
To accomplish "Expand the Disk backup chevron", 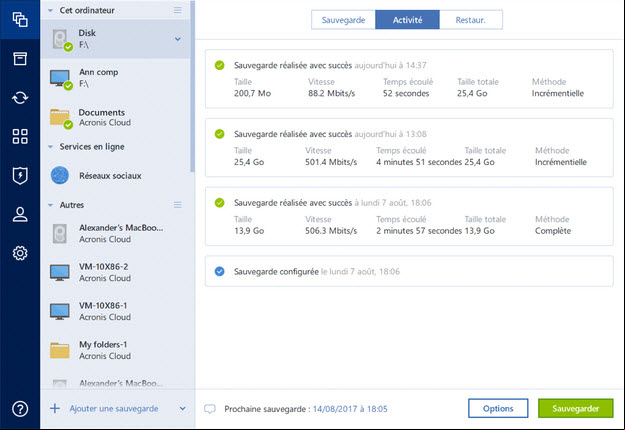I will [x=178, y=39].
